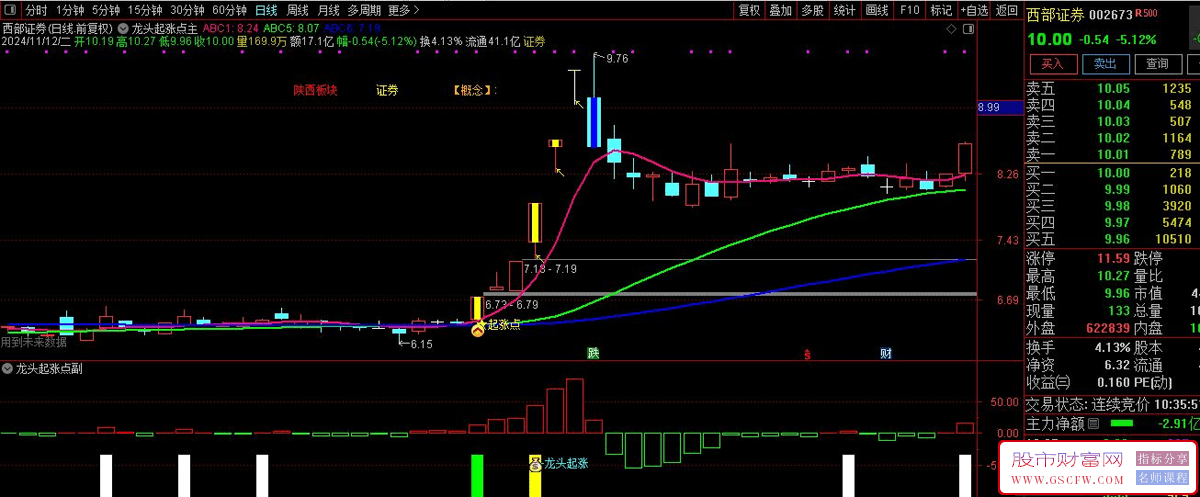Open F10 company information
Screen dimensions: 1200x497
(909, 10)
